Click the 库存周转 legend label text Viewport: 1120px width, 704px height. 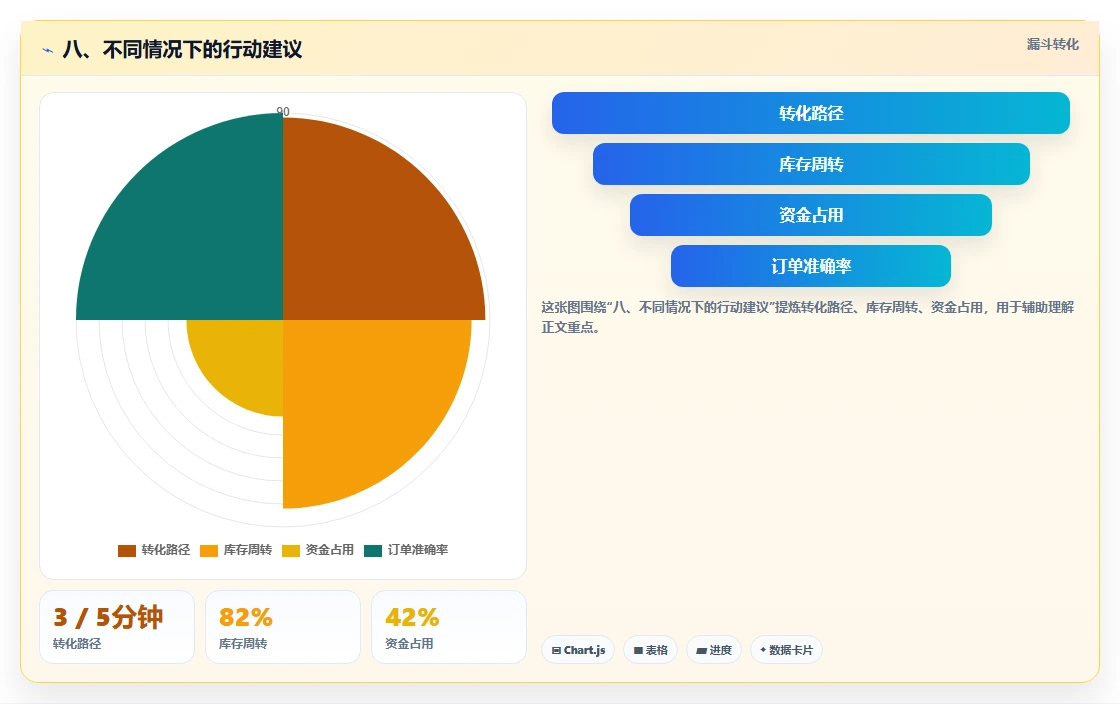(x=248, y=550)
